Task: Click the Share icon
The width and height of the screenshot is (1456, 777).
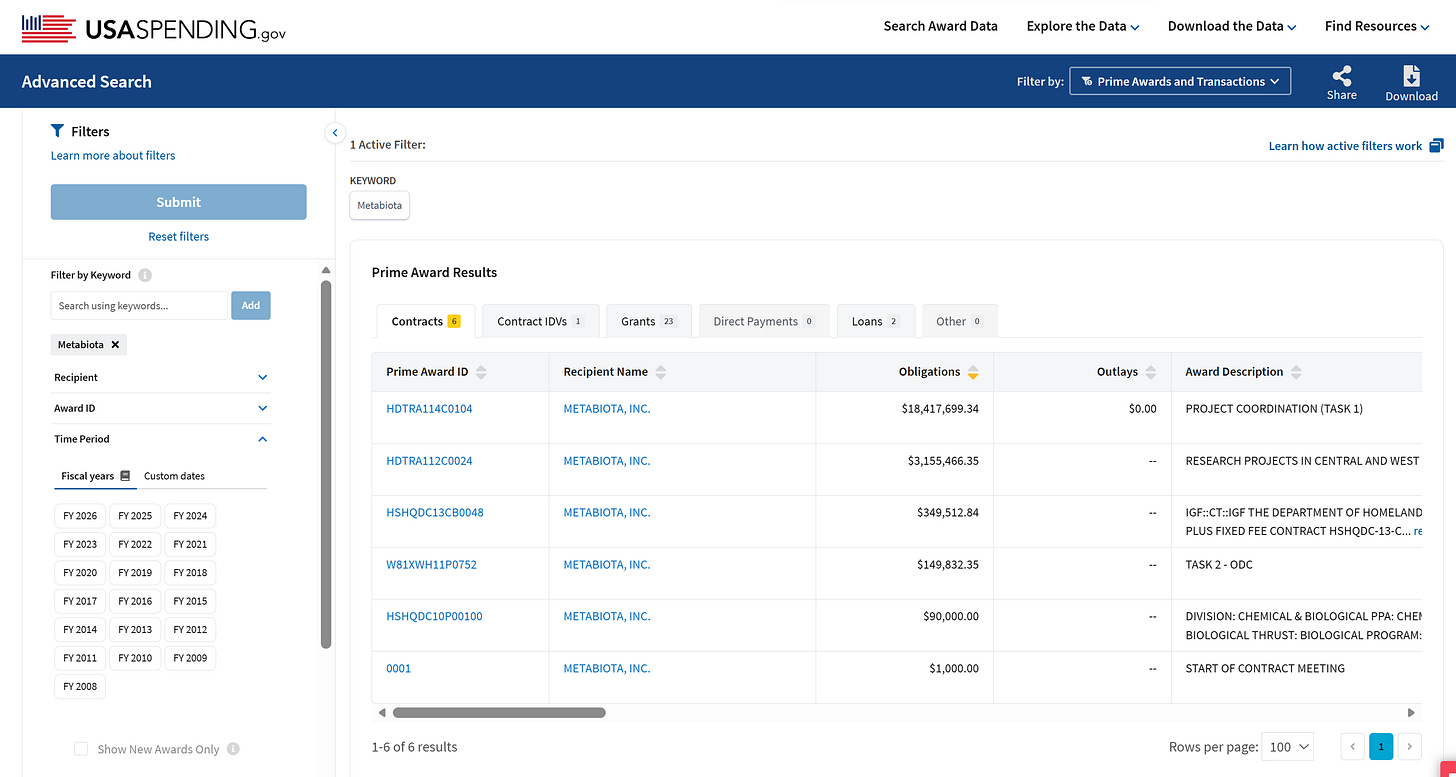Action: pyautogui.click(x=1342, y=76)
